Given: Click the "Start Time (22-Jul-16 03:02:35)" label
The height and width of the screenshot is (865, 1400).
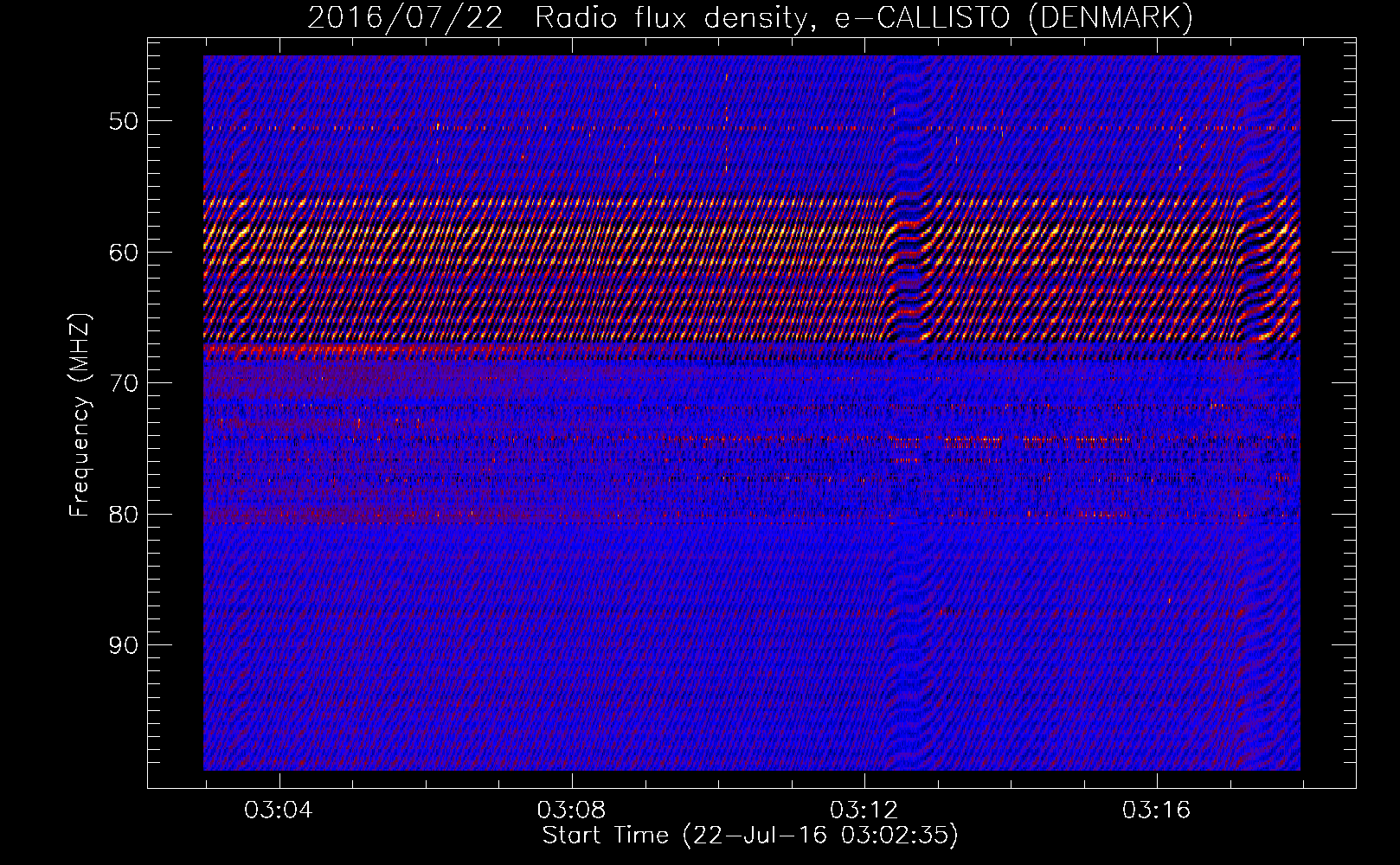Looking at the screenshot, I should (x=750, y=836).
